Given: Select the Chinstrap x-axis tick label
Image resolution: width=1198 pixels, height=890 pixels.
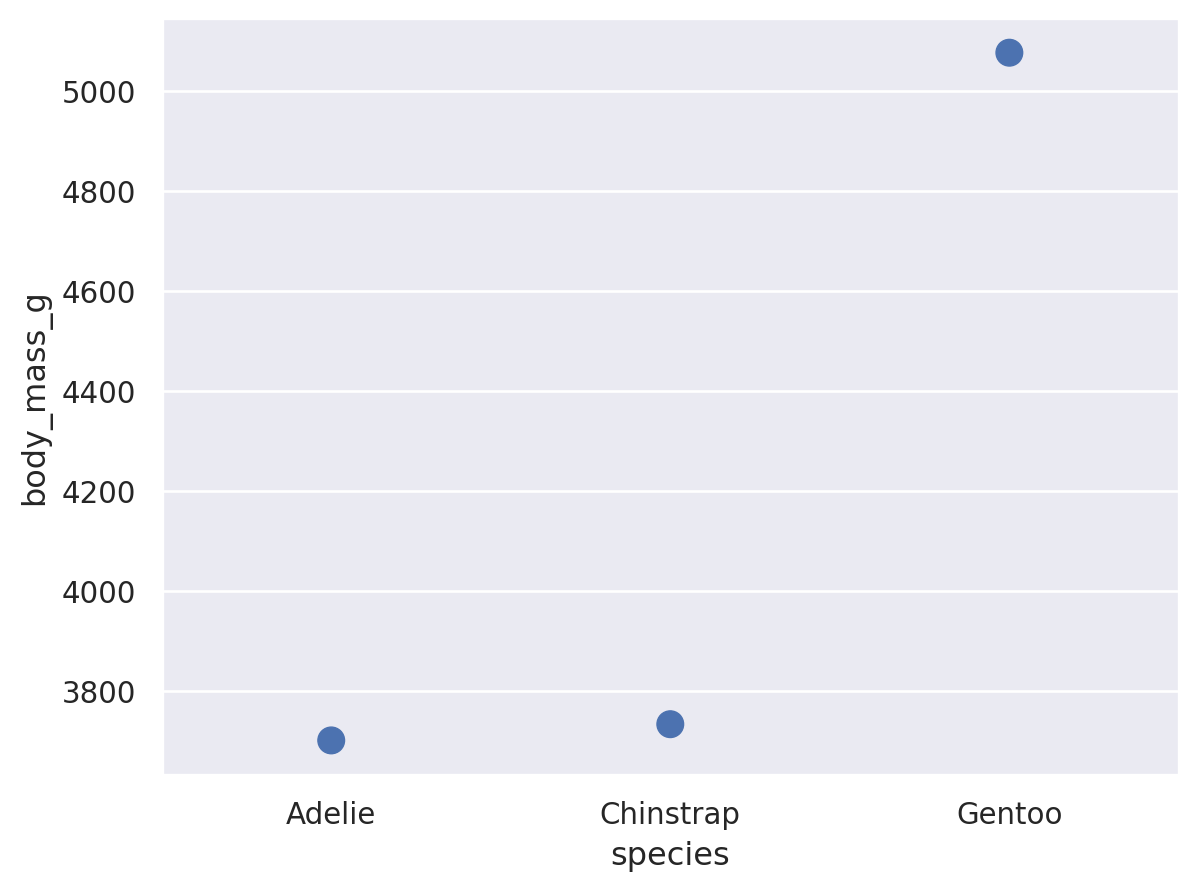Looking at the screenshot, I should [x=669, y=814].
